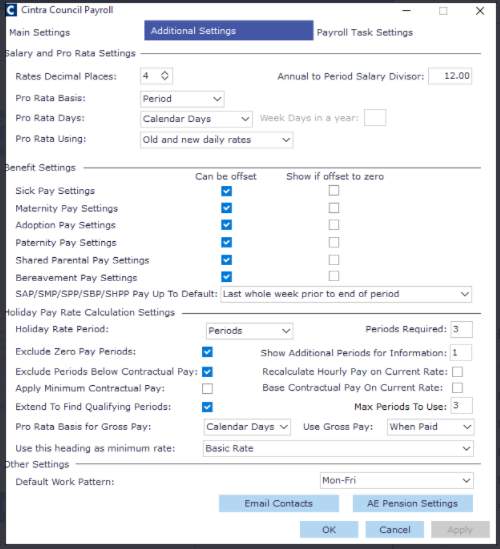Screen dimensions: 500x549
Task: Click the Cancel button
Action: pos(395,529)
